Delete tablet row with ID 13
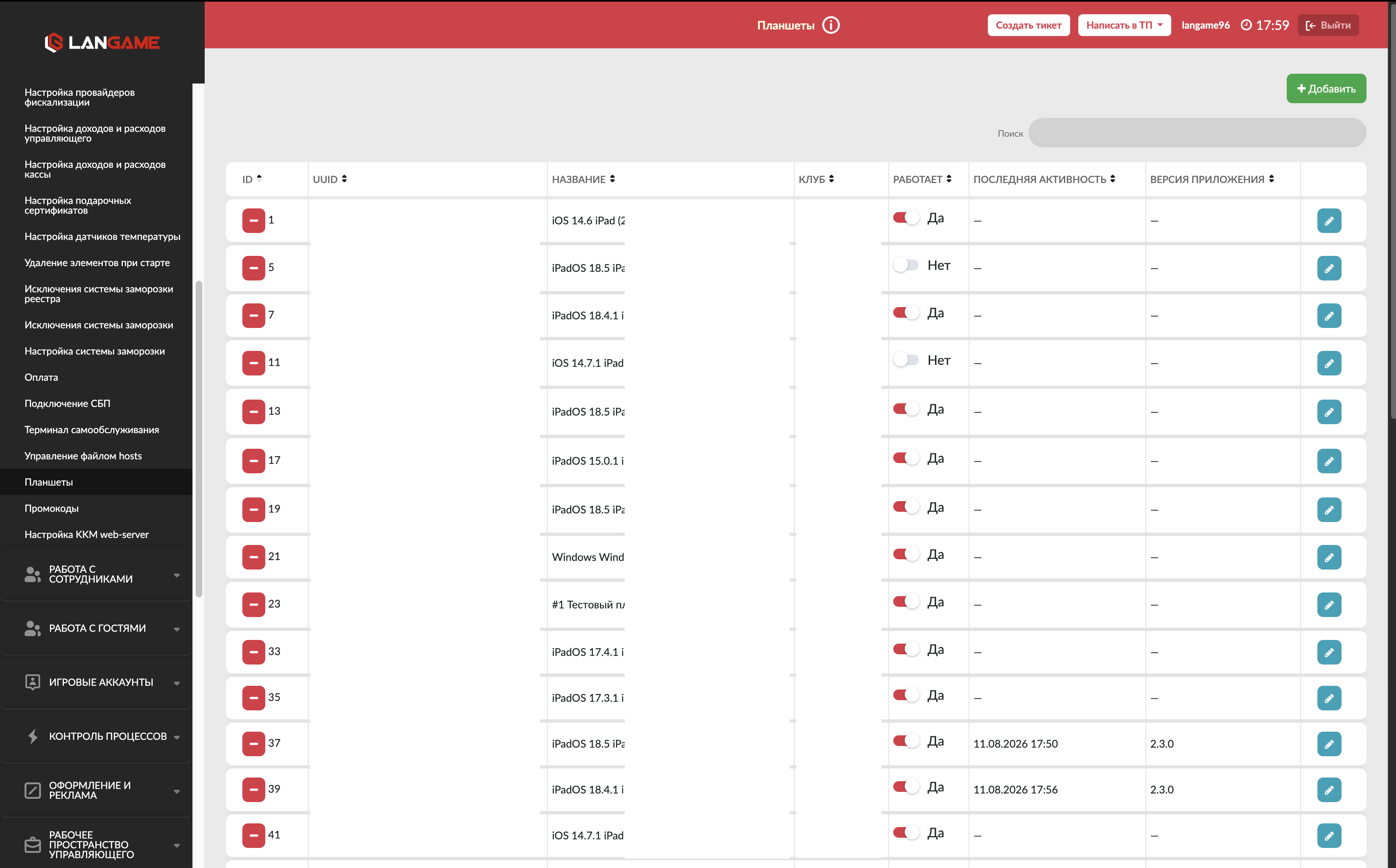This screenshot has width=1396, height=868. point(253,411)
